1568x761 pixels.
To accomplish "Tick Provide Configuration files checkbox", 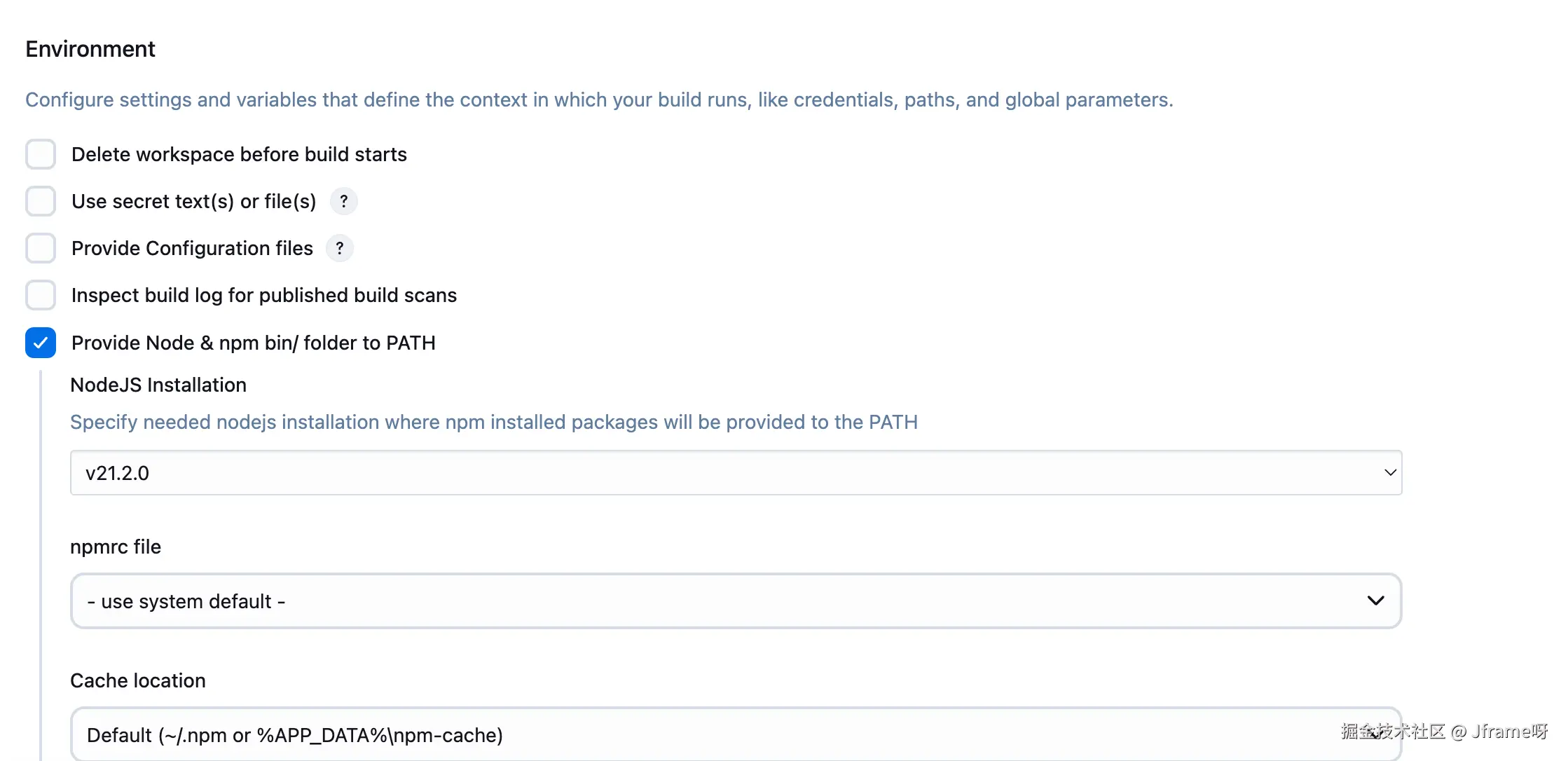I will click(x=41, y=249).
